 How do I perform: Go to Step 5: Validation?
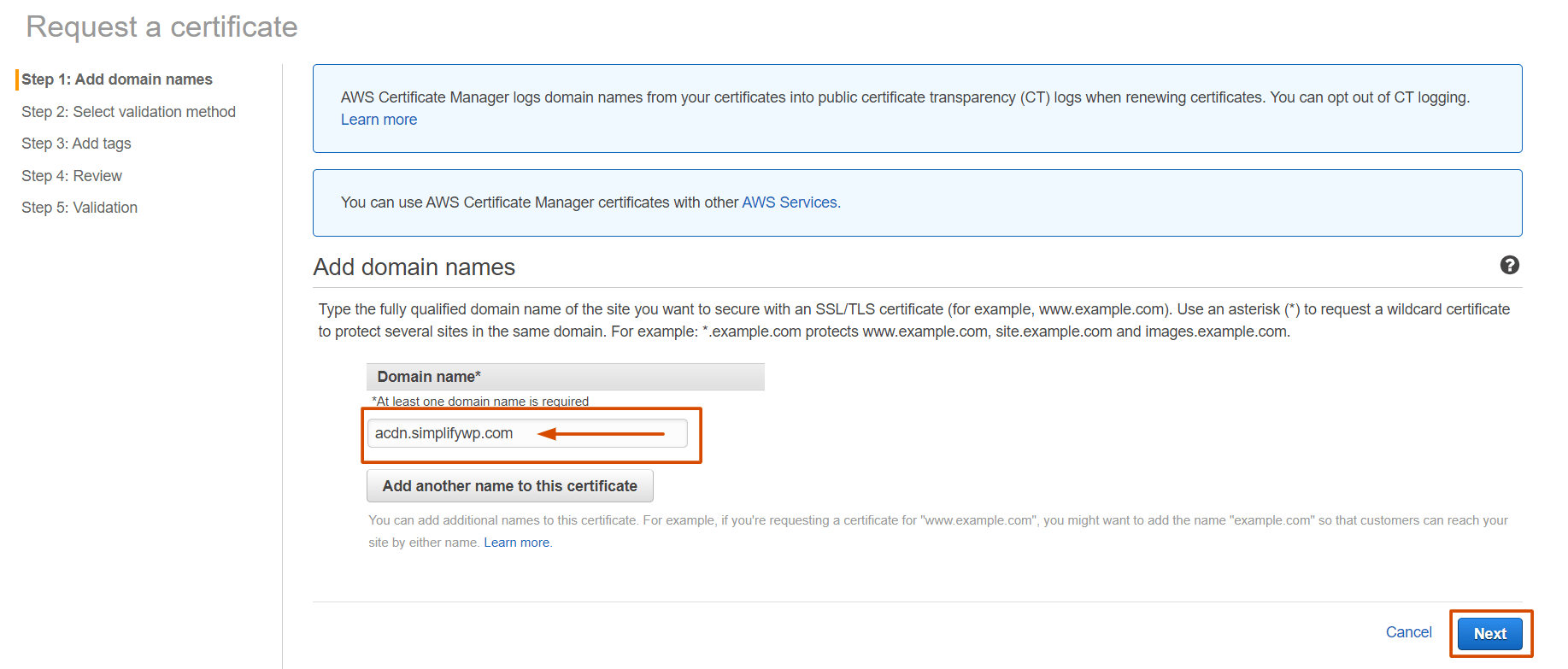79,208
